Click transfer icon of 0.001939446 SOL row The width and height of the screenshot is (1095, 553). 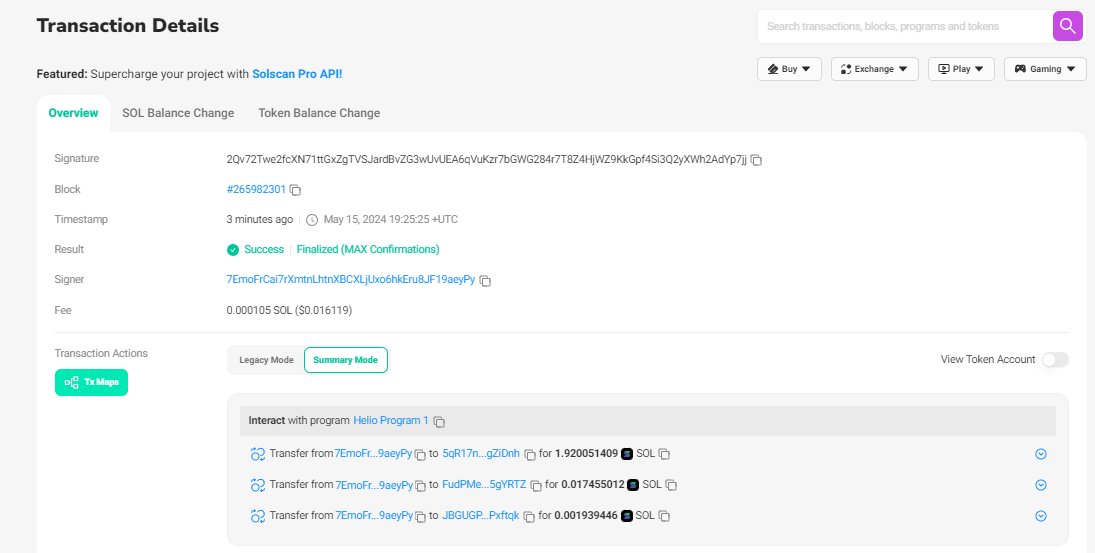pos(258,516)
